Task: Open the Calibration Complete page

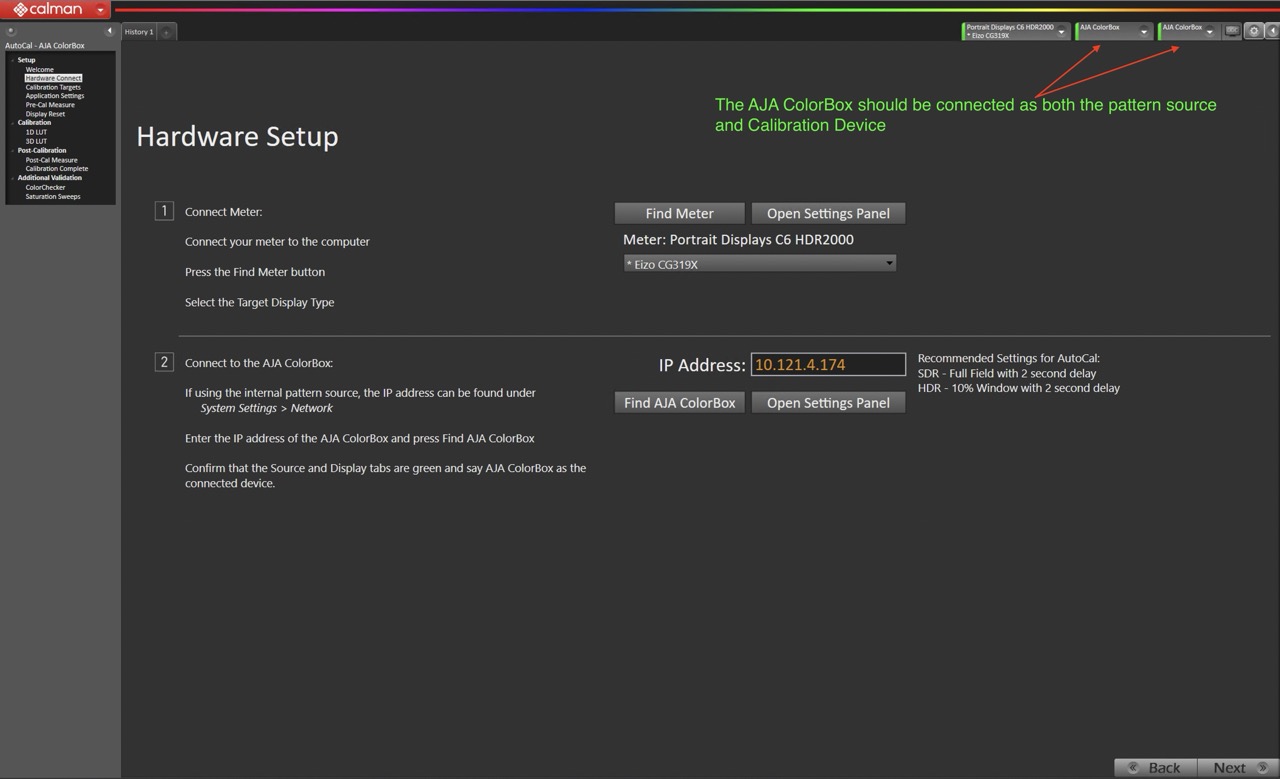Action: (x=57, y=169)
